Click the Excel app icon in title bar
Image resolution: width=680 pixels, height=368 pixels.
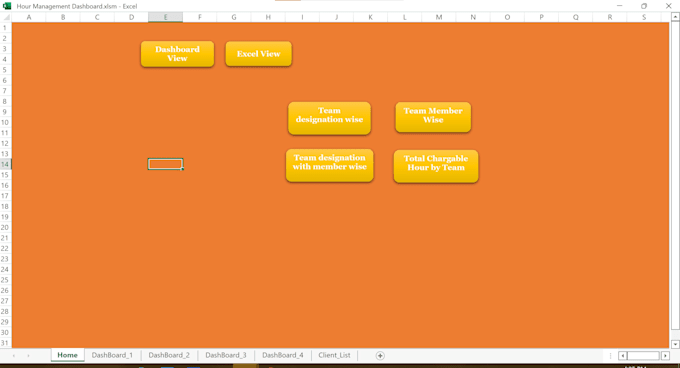[7, 6]
